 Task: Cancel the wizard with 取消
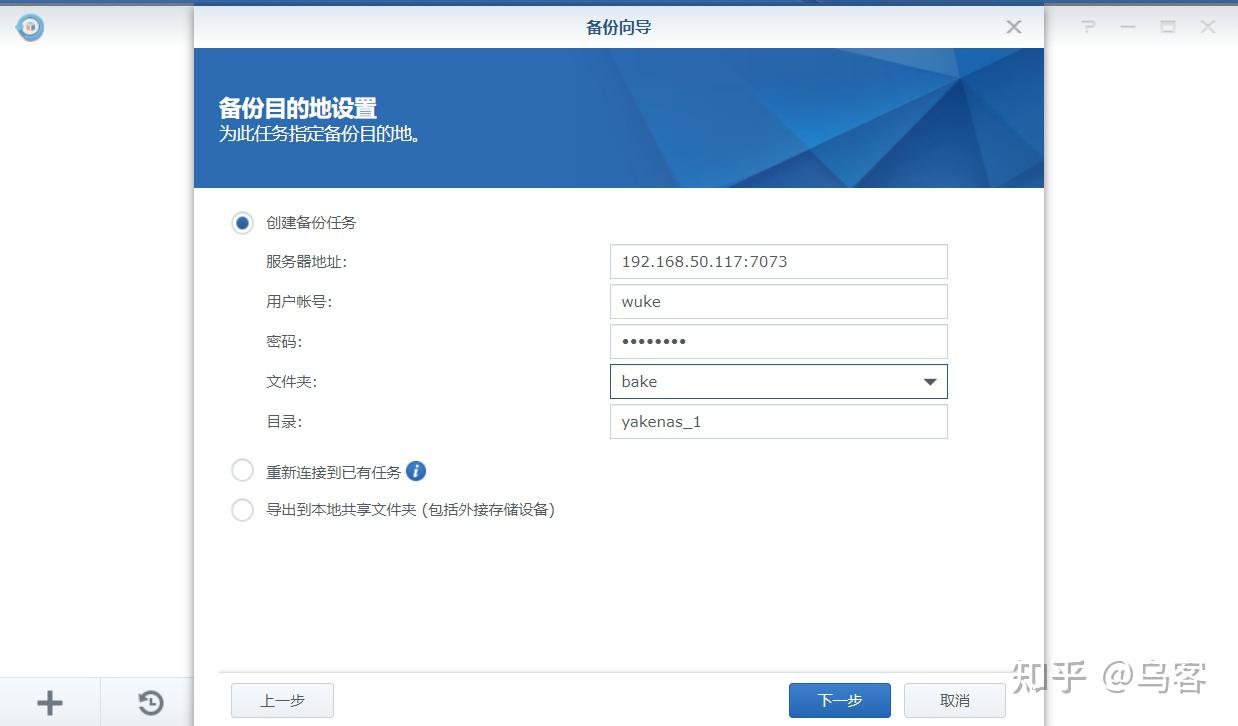click(x=953, y=700)
